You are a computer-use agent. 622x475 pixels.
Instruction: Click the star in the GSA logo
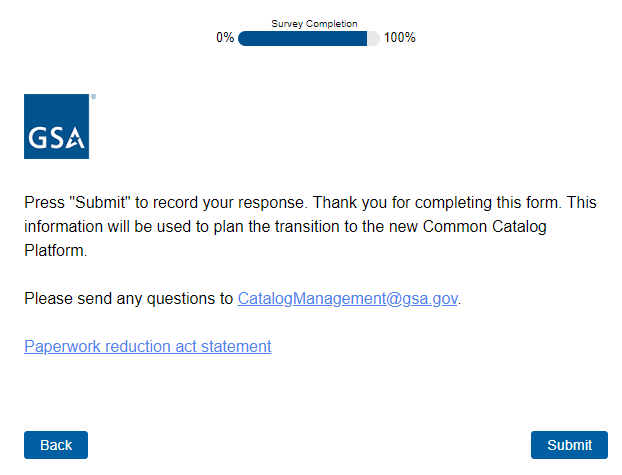click(75, 137)
